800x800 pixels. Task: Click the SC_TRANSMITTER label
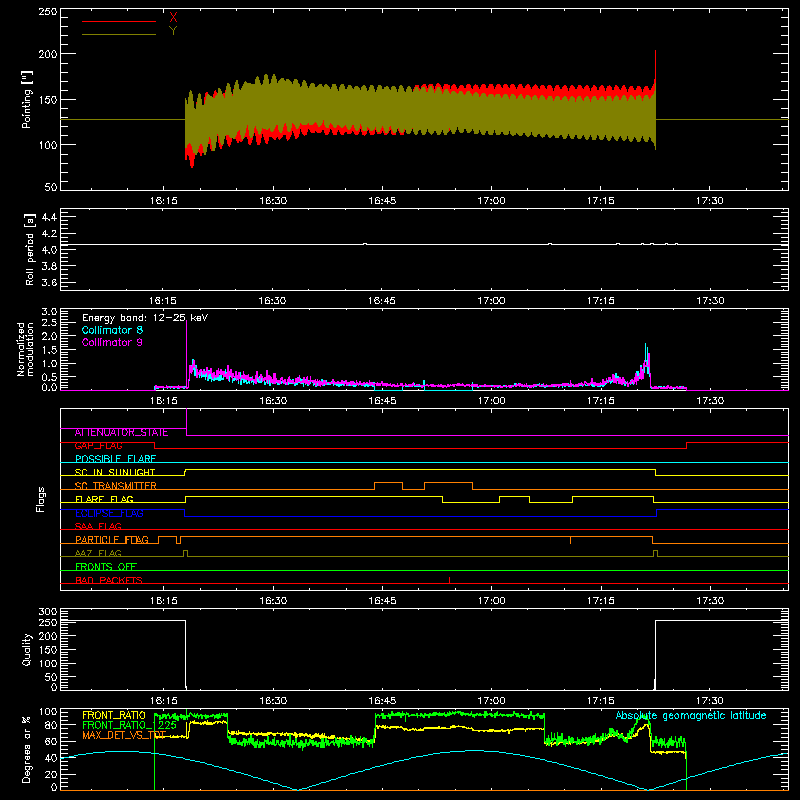coord(116,486)
